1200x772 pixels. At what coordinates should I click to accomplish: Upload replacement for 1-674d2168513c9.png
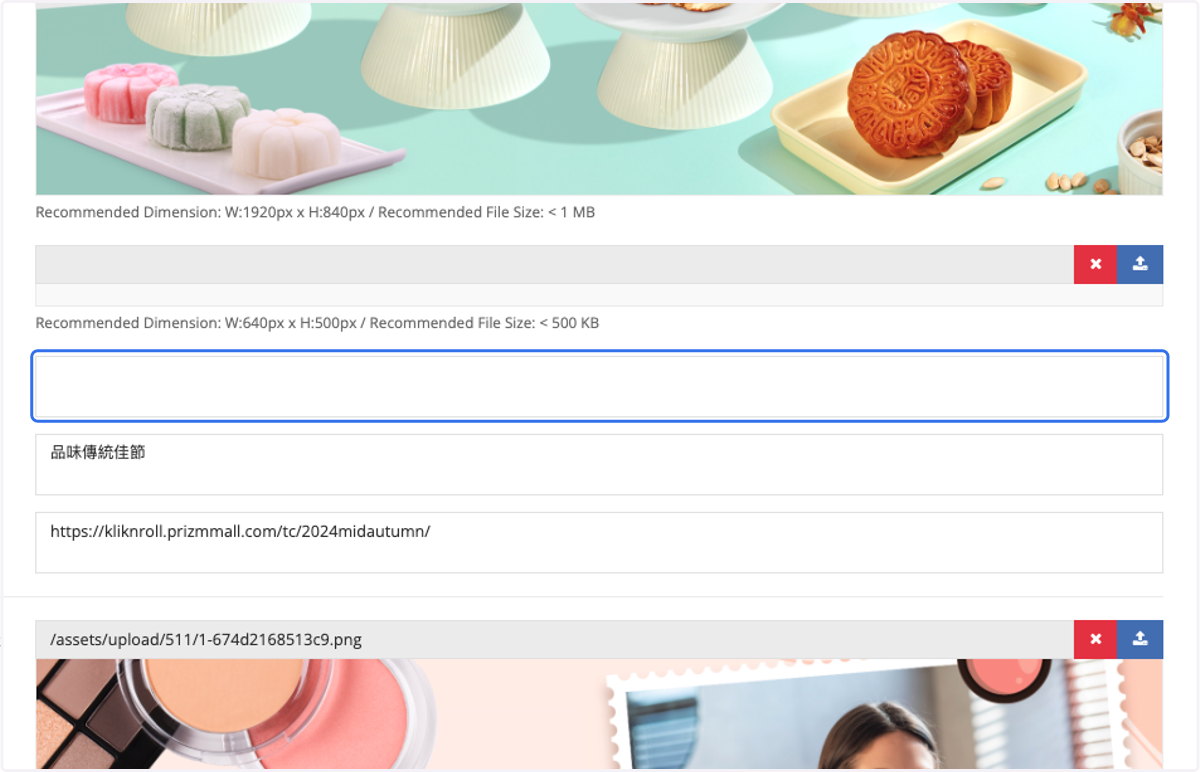pos(1140,640)
